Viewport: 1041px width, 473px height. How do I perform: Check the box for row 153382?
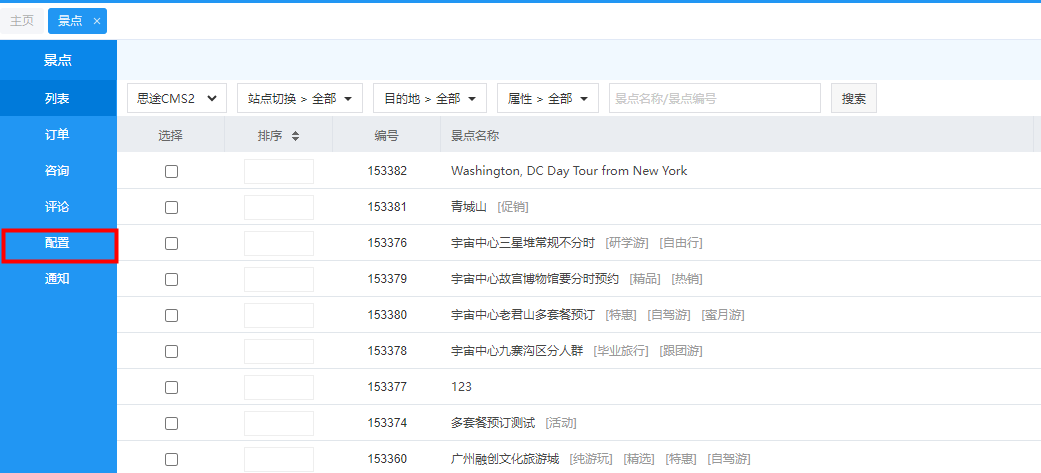click(x=171, y=171)
